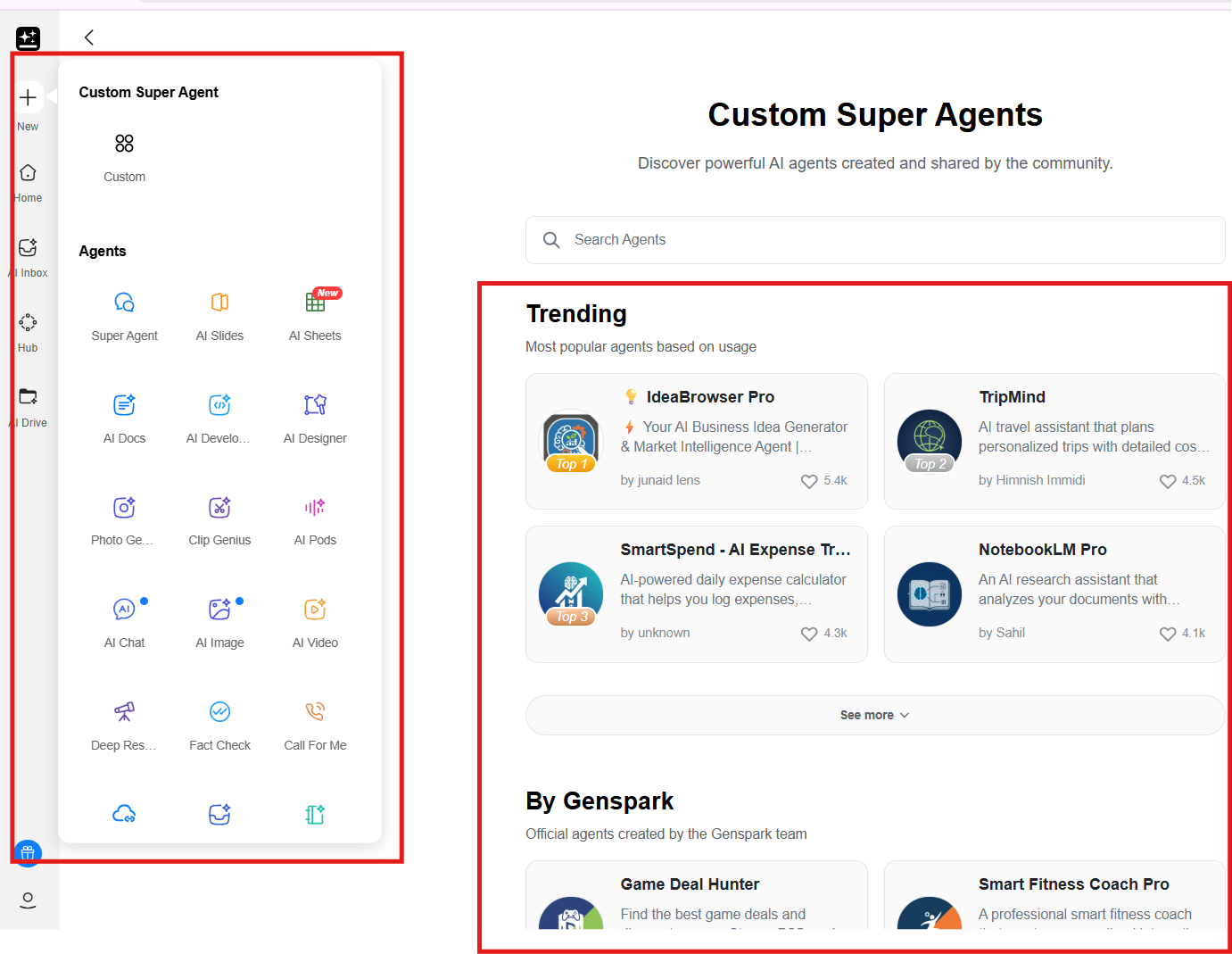Collapse the agents panel with the back arrow
The width and height of the screenshot is (1232, 954).
point(88,37)
